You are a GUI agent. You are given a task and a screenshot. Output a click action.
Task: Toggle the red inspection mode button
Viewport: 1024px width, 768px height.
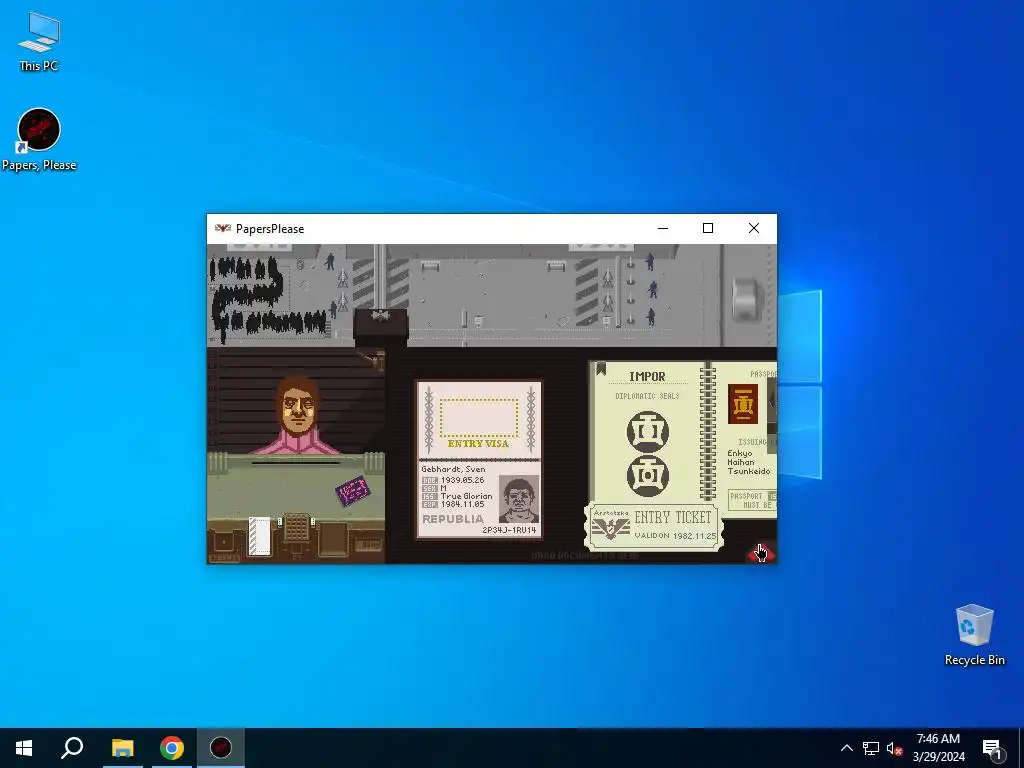pyautogui.click(x=761, y=553)
